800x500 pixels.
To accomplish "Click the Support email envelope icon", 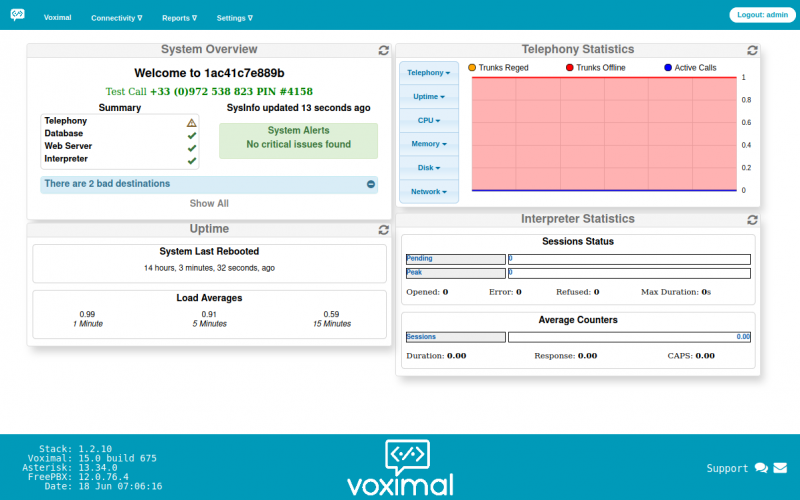I will (x=780, y=468).
